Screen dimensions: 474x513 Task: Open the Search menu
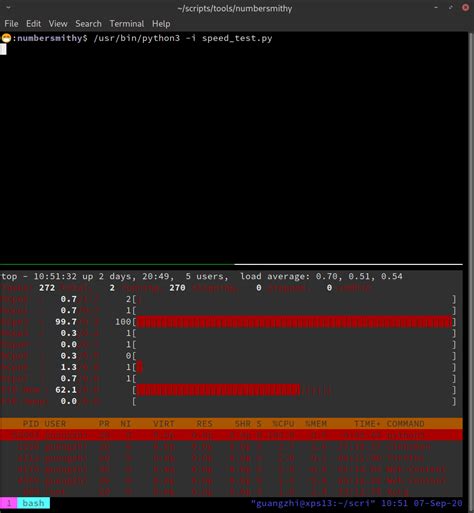click(88, 24)
